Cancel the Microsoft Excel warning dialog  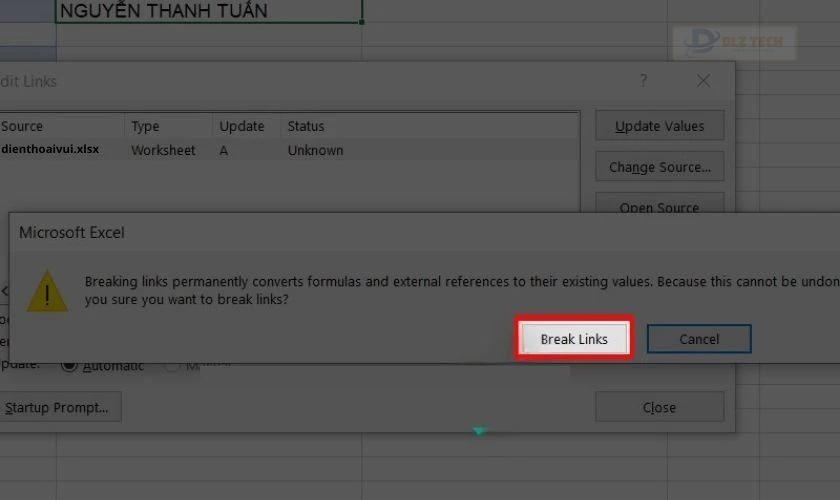699,339
